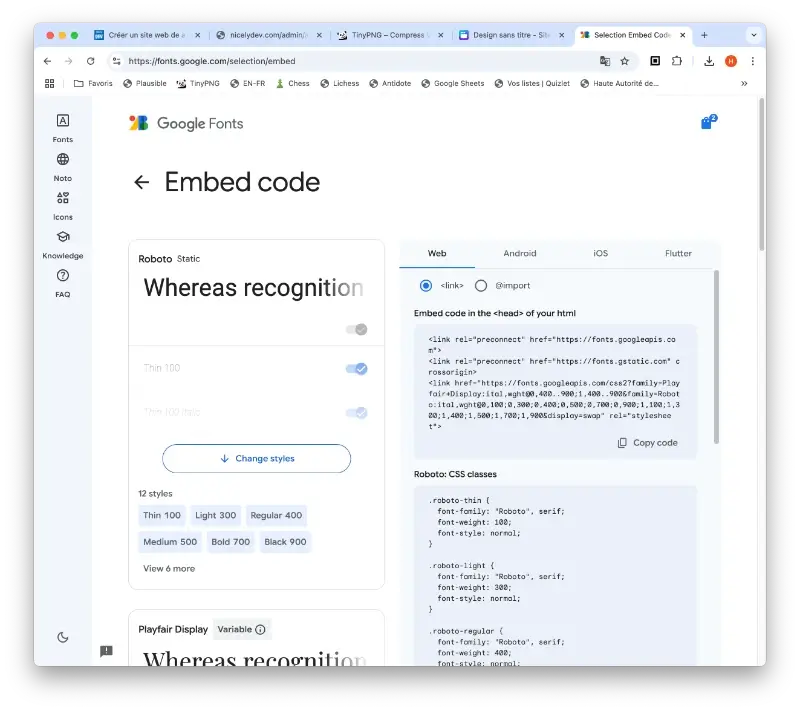
Task: Open the Noto globe section
Action: [63, 167]
